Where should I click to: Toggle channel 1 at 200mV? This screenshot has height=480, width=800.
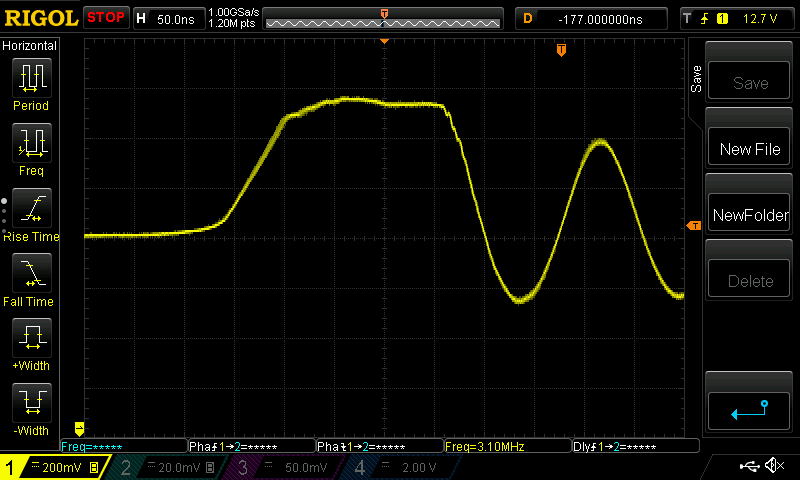(x=55, y=467)
